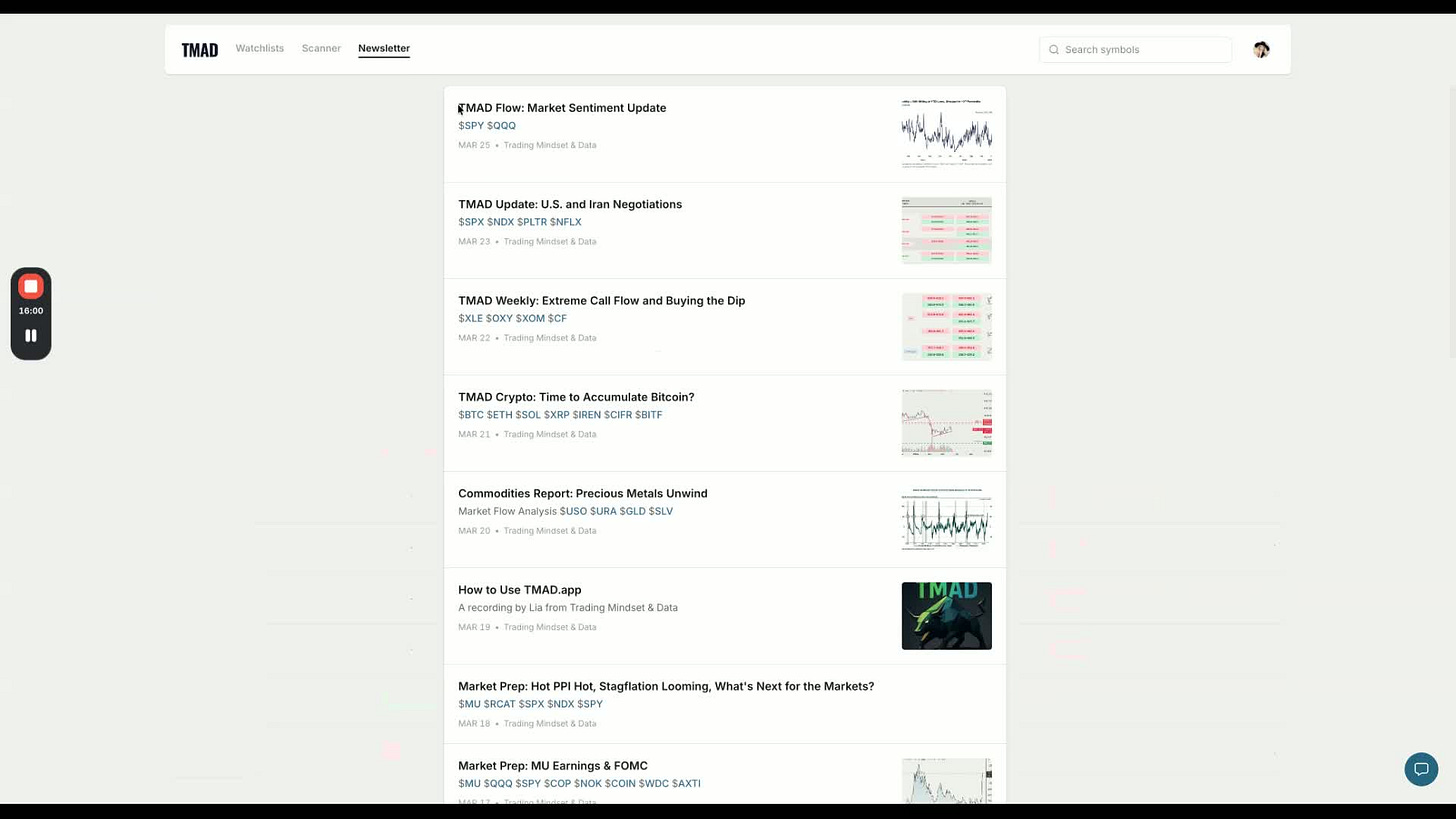Open Commodities Report: Precious Metals Unwind

coord(582,494)
